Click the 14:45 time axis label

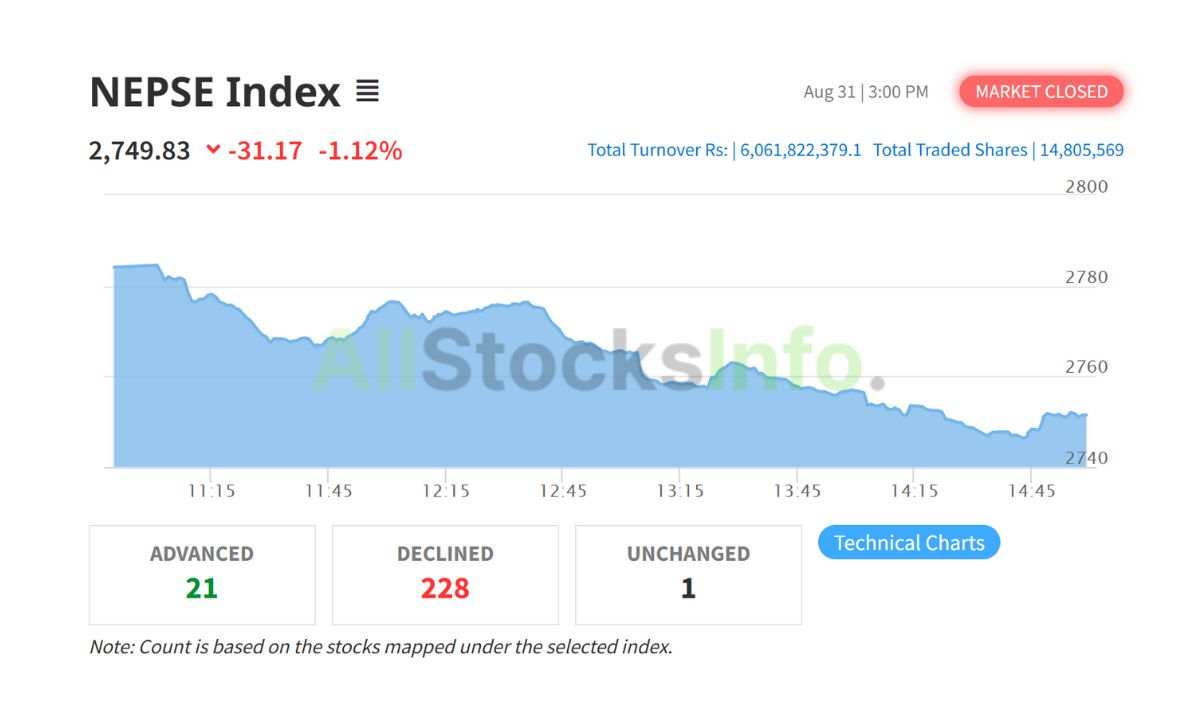tap(1032, 490)
